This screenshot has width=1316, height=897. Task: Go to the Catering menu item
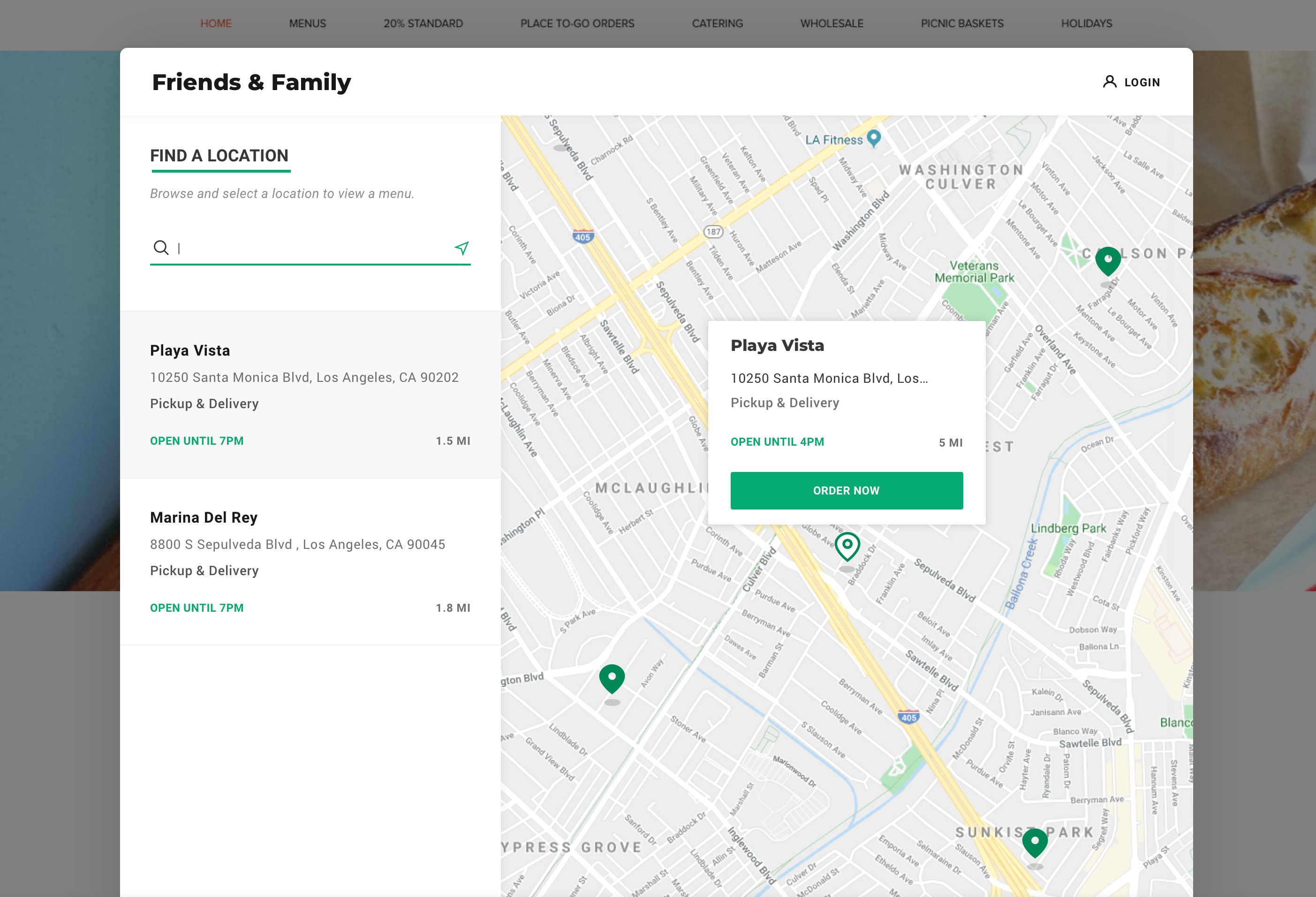pyautogui.click(x=717, y=23)
